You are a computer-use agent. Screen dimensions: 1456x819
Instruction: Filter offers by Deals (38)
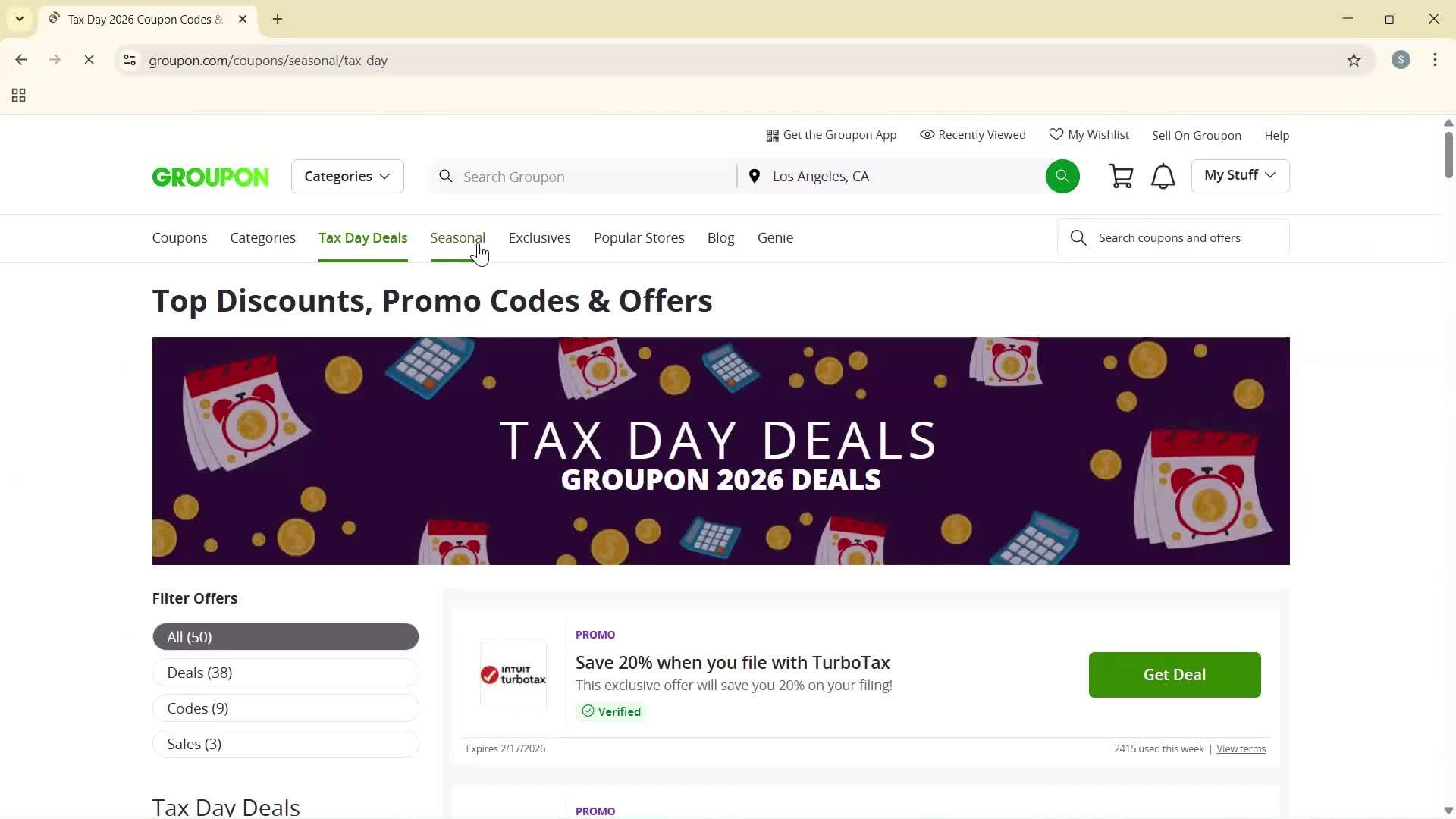285,673
